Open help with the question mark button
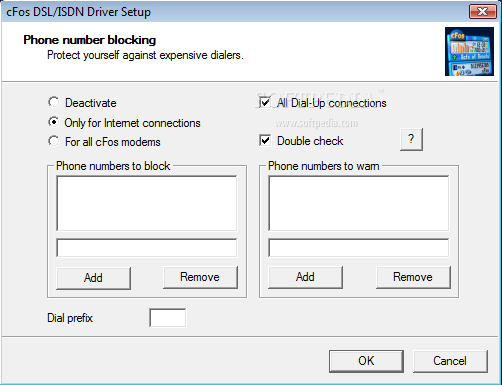The width and height of the screenshot is (502, 385). [x=411, y=139]
